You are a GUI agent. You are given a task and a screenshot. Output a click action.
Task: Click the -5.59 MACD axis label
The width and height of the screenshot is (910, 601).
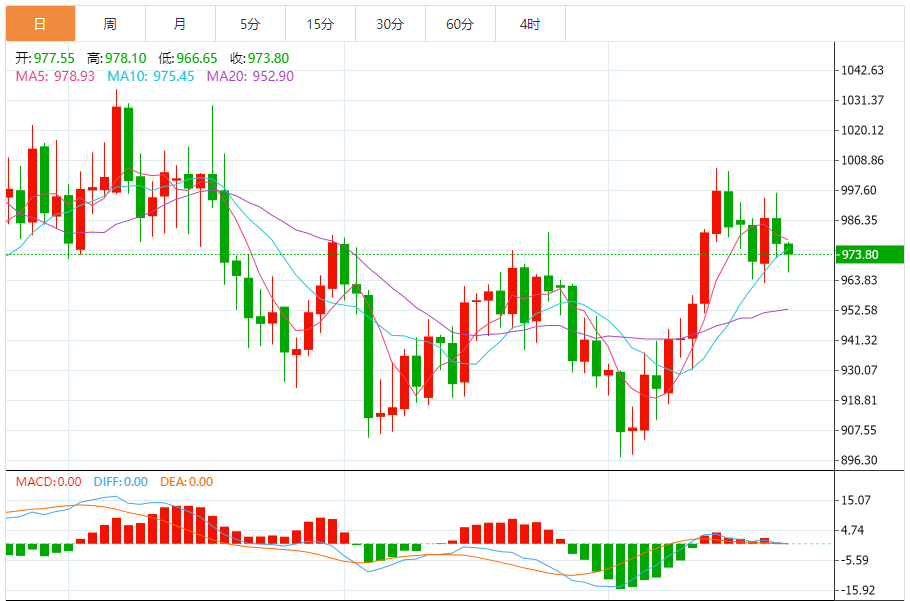[x=855, y=560]
